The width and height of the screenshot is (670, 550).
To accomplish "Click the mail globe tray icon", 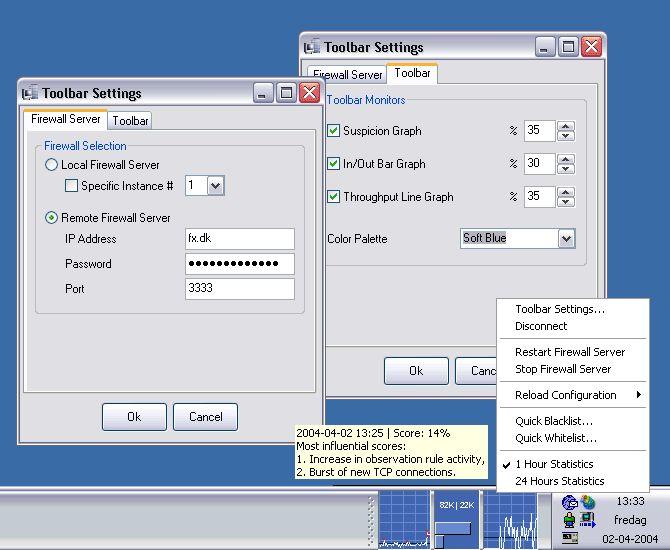I will tap(570, 502).
